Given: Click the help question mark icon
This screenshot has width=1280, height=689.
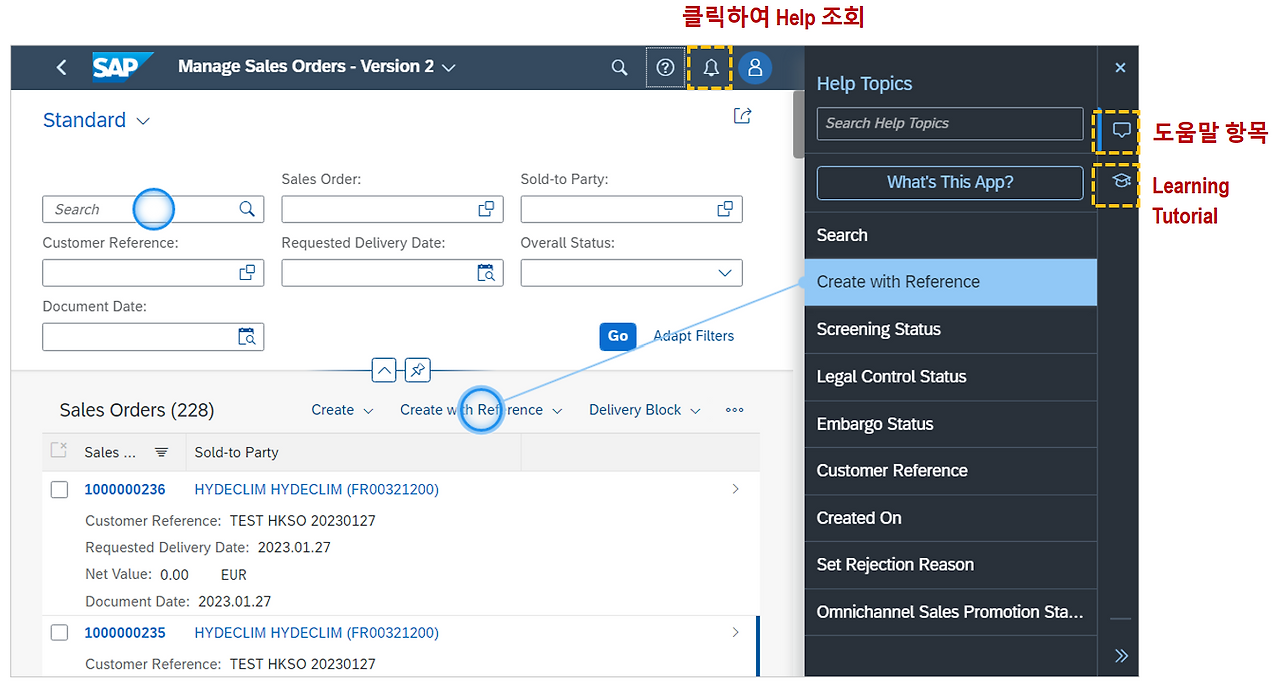Looking at the screenshot, I should 665,67.
